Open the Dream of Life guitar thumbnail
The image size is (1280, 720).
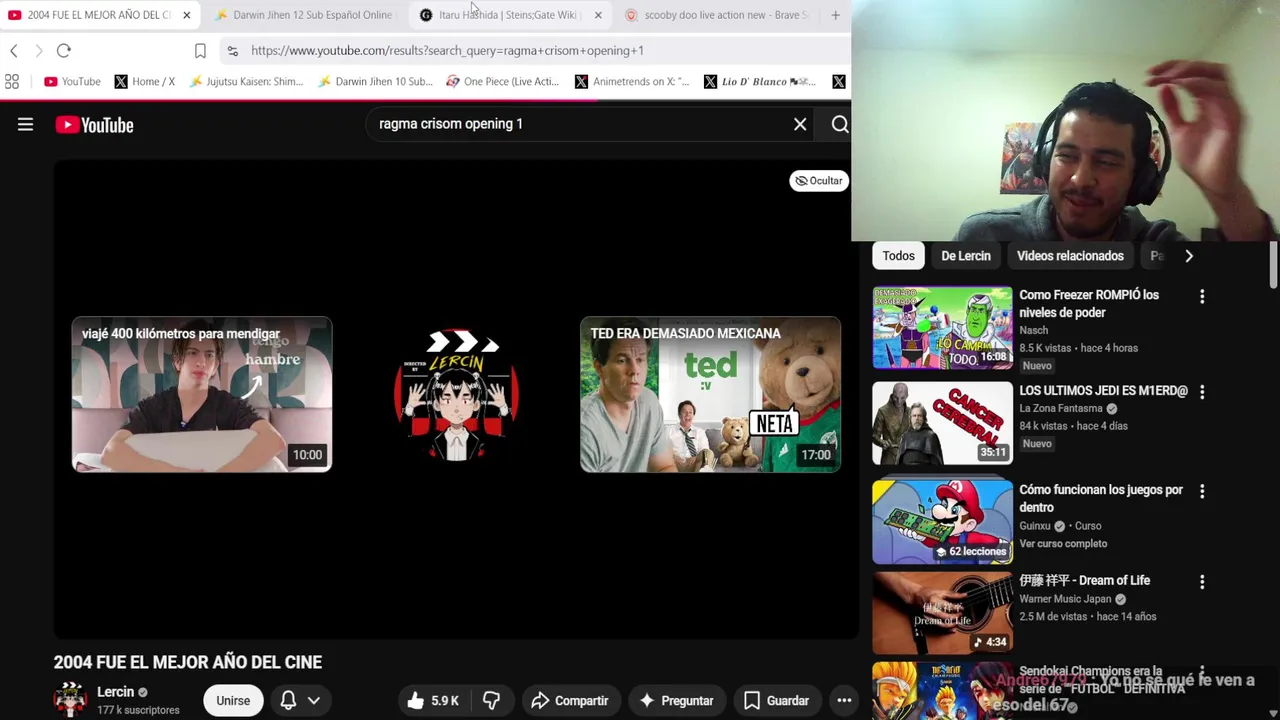pyautogui.click(x=942, y=613)
